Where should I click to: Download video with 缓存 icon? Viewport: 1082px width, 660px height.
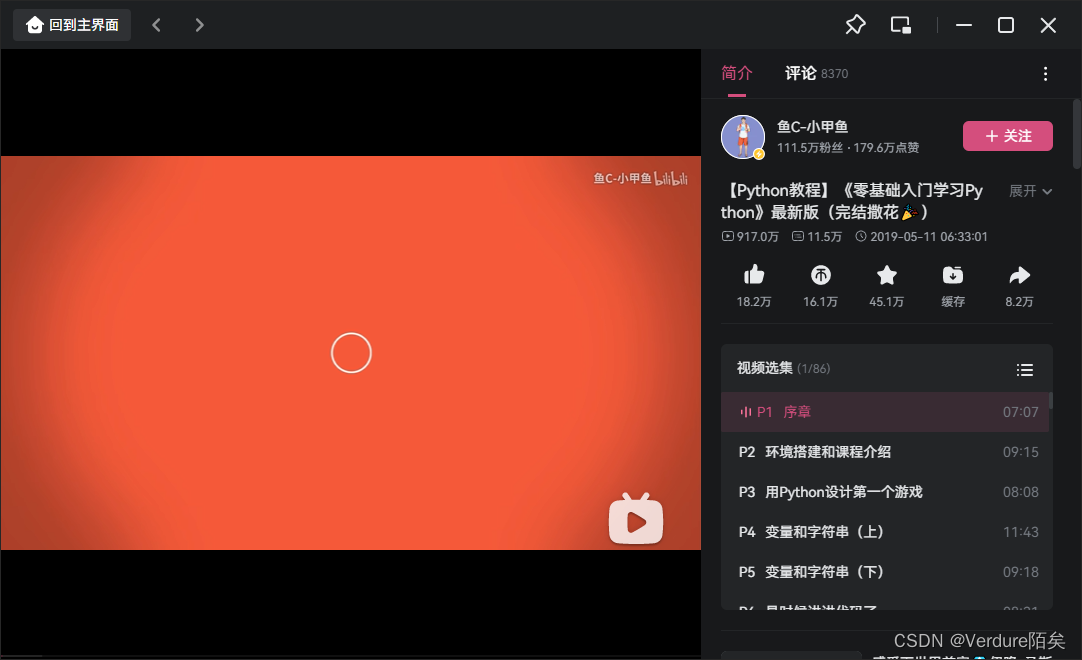point(953,275)
